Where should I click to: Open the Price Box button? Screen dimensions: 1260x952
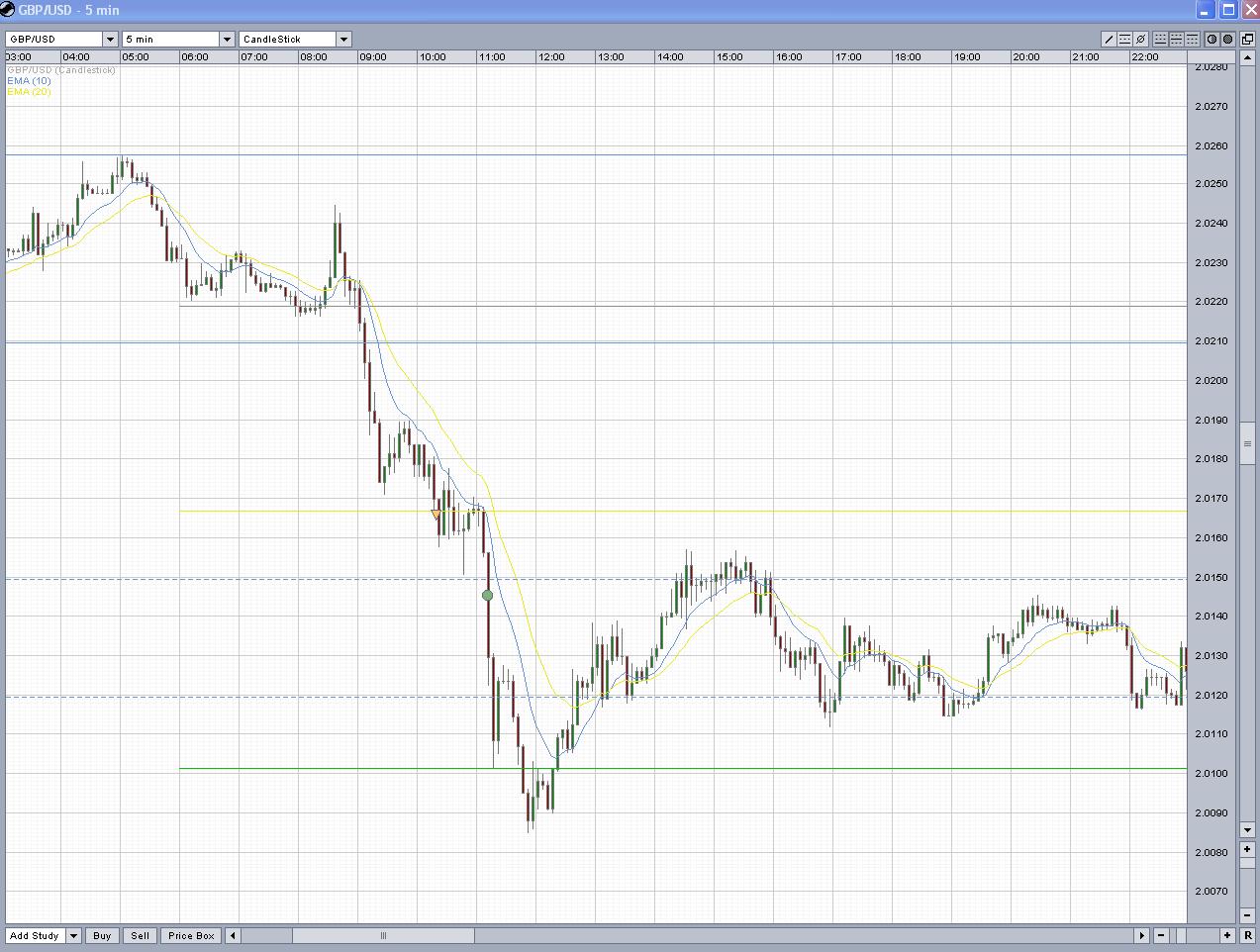tap(191, 935)
